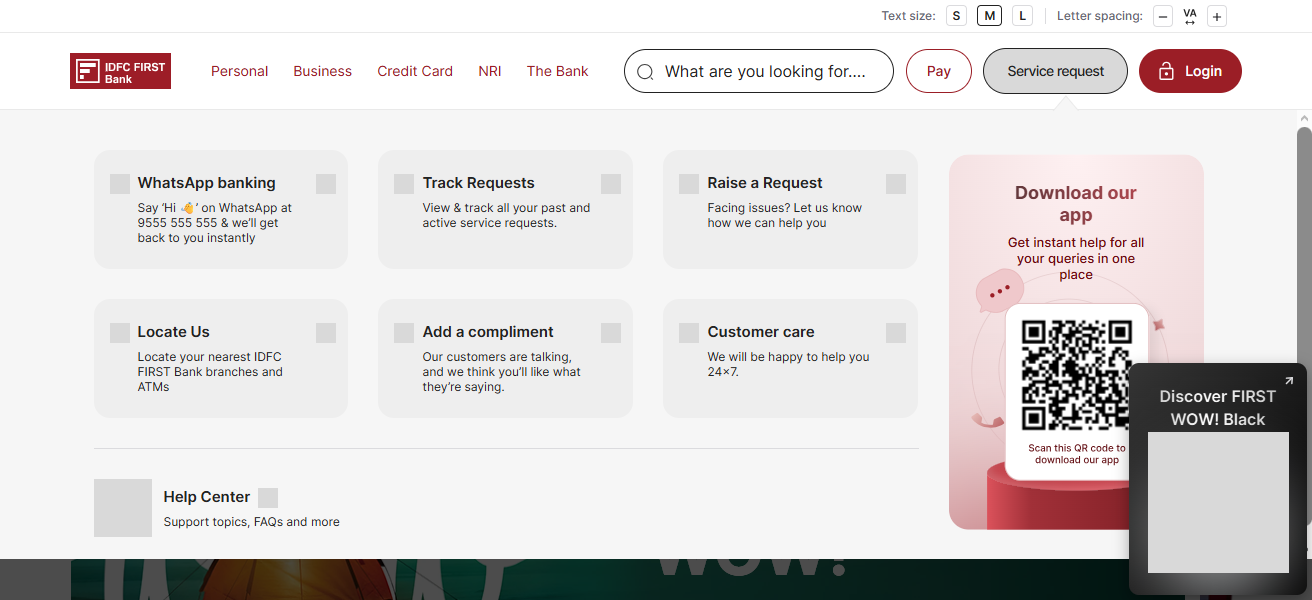Click the magnifier icon in search bar
Screen dimensions: 1312x600
click(x=645, y=72)
